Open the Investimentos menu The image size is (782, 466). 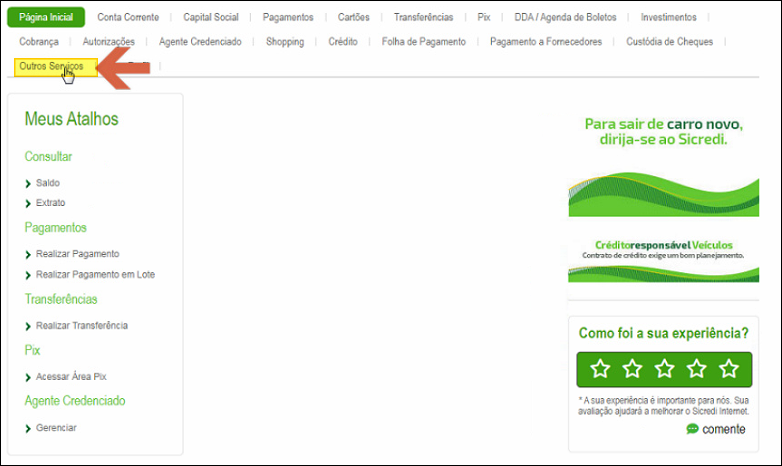669,17
